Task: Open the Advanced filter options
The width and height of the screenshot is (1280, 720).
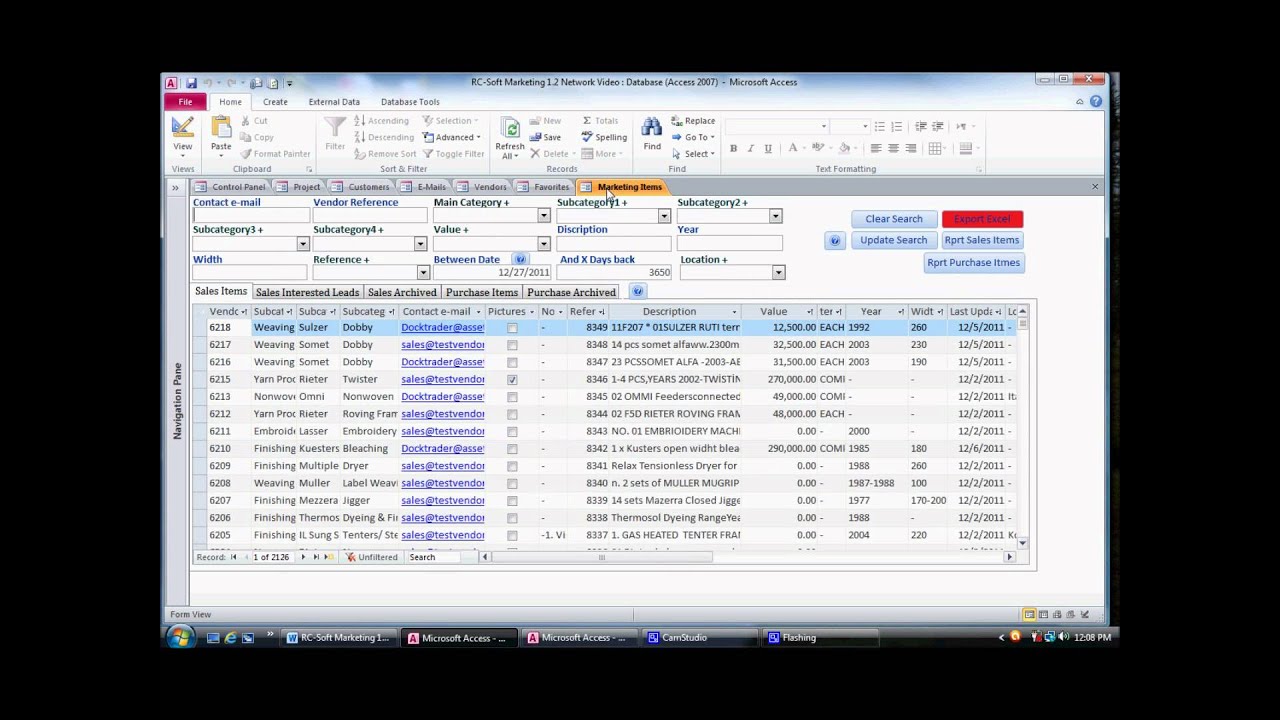Action: pyautogui.click(x=452, y=137)
